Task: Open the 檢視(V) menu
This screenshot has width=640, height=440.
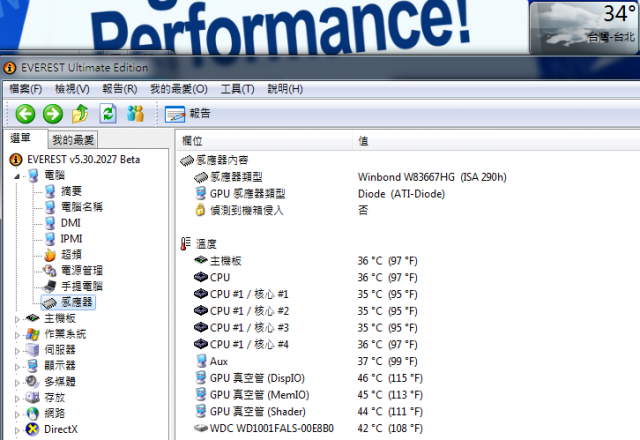Action: coord(72,89)
